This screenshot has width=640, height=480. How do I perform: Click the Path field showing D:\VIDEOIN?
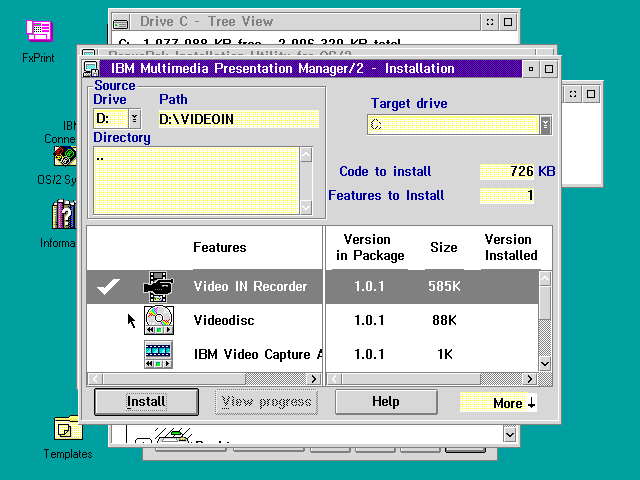point(239,119)
